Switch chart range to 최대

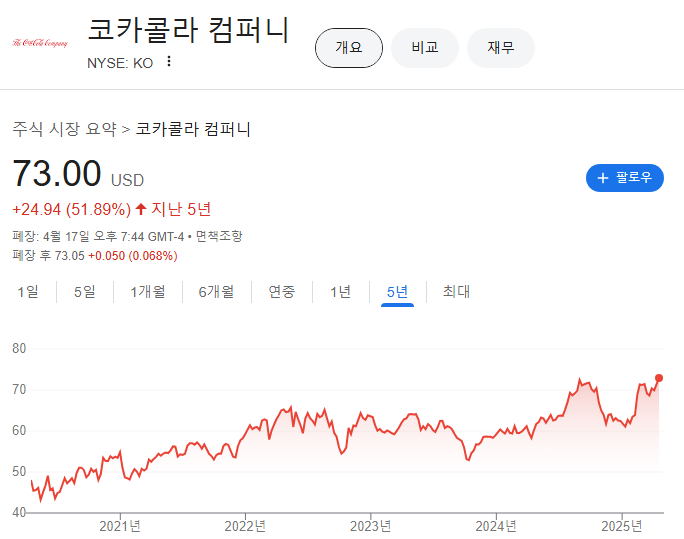click(x=456, y=292)
